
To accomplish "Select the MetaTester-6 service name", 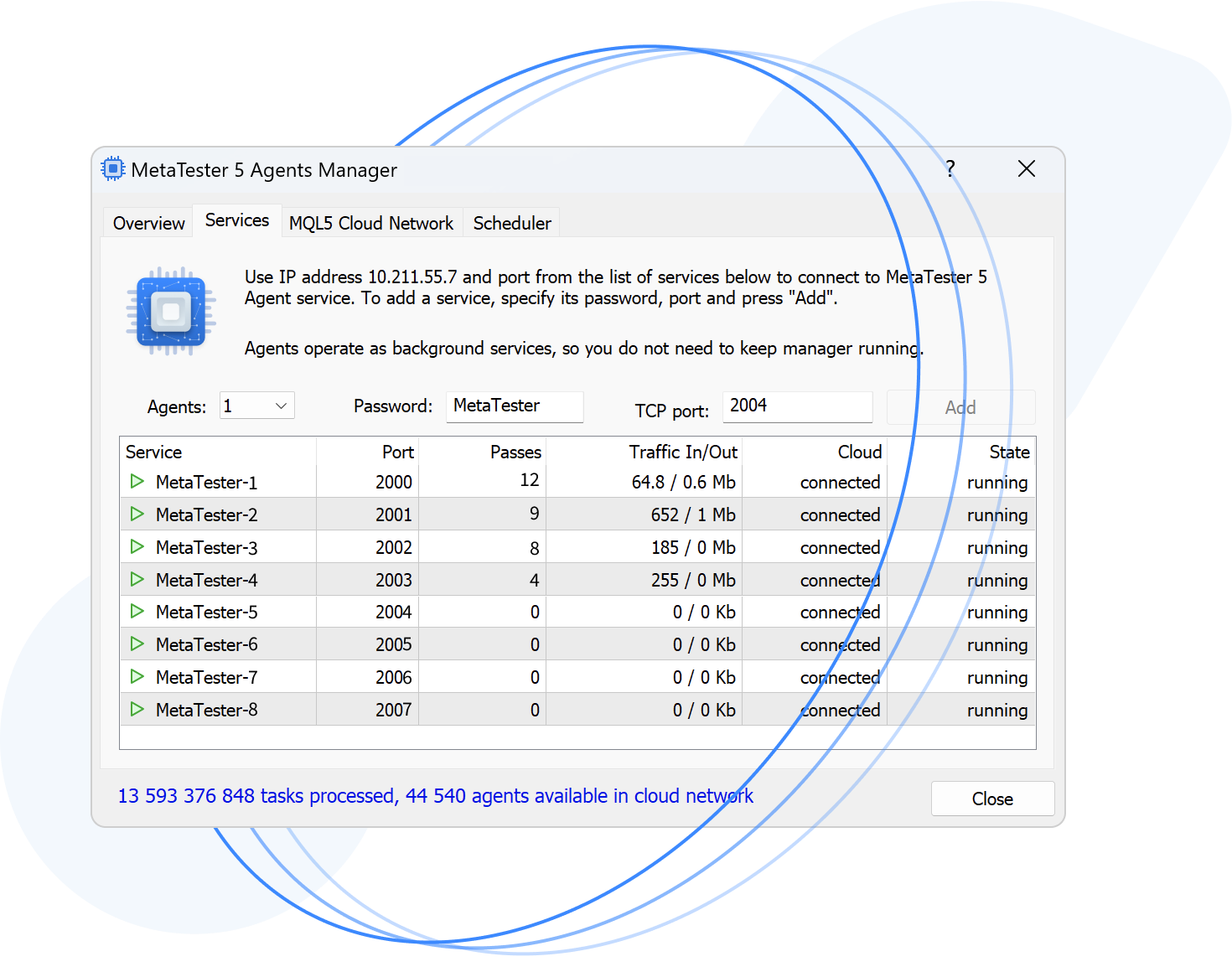I will pyautogui.click(x=206, y=644).
